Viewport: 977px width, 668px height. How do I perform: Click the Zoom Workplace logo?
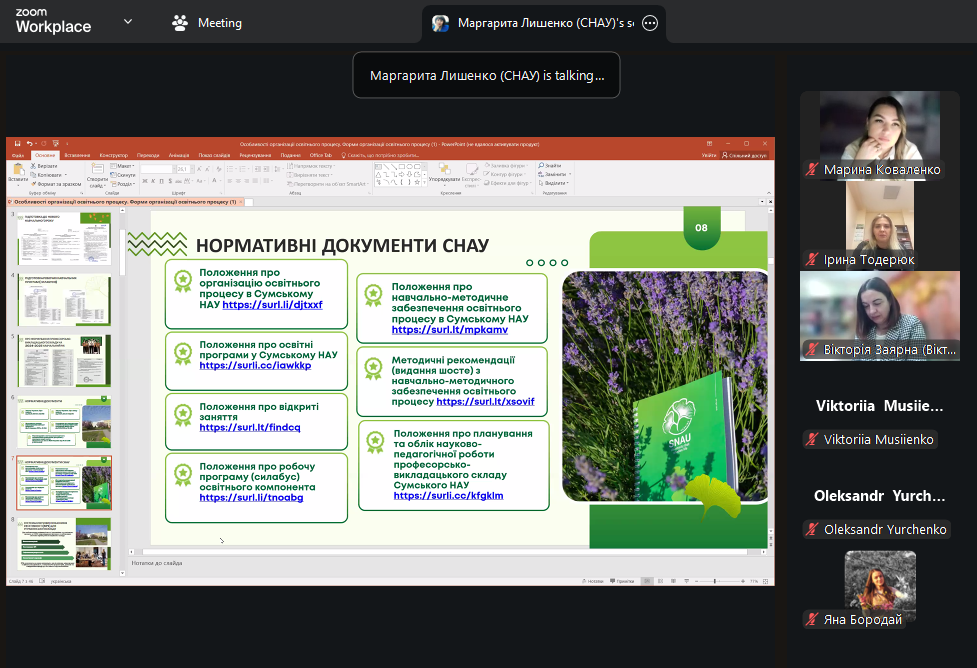point(53,21)
